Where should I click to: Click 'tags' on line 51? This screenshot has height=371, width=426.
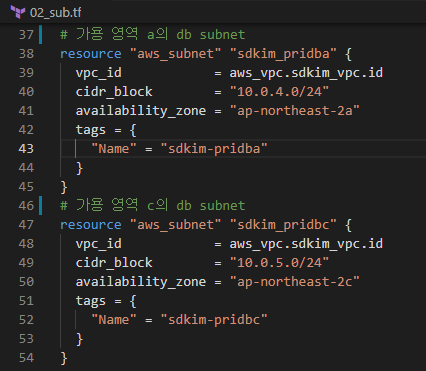(x=91, y=301)
